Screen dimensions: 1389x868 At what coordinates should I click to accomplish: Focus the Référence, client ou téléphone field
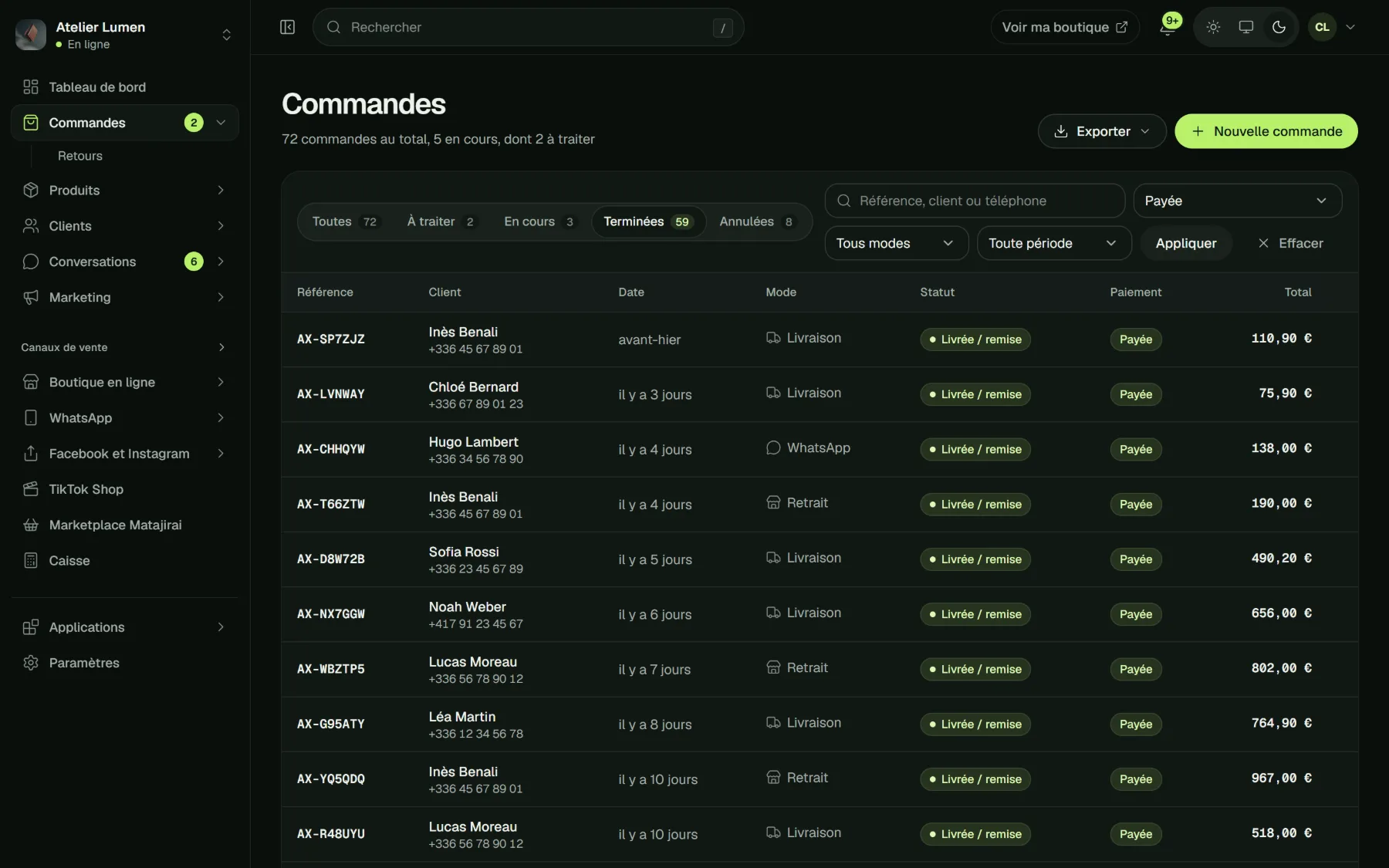point(975,201)
